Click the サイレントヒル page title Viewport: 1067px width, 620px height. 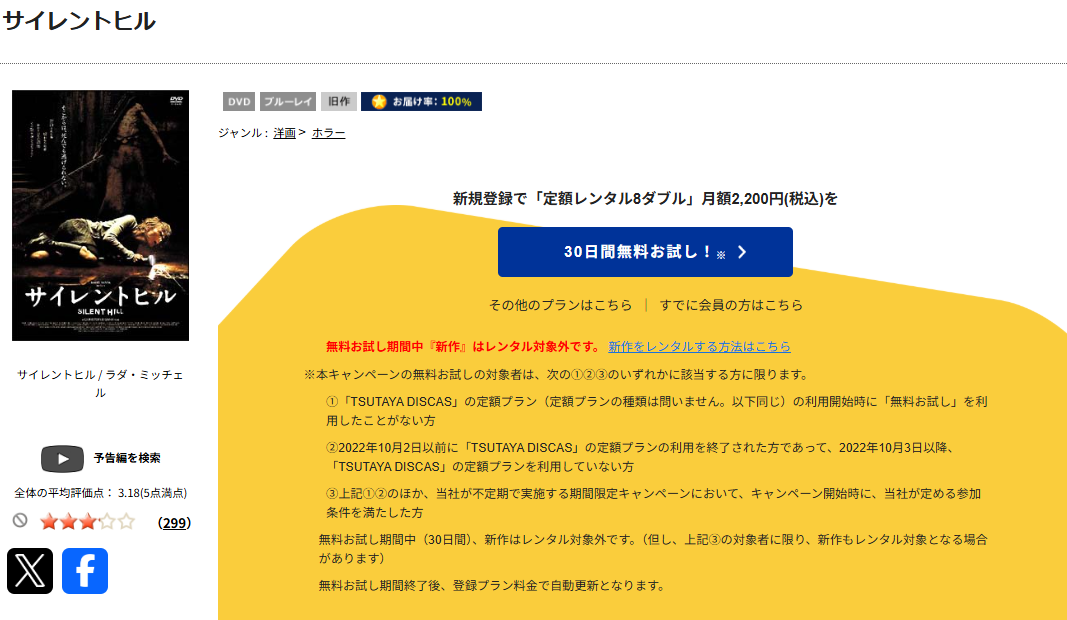pos(80,21)
